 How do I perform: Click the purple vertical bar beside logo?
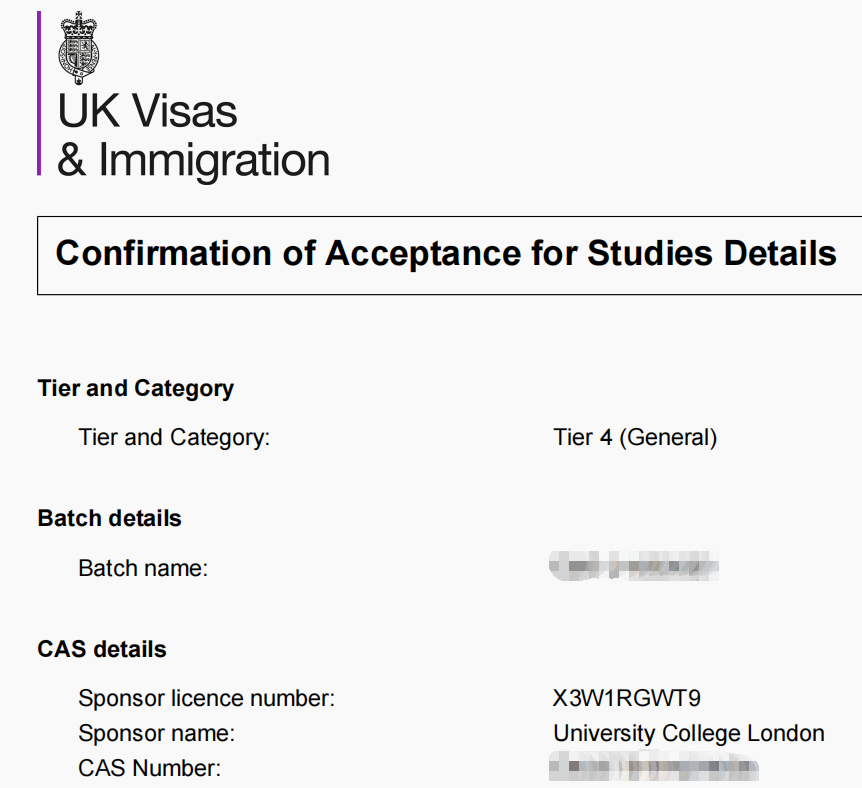pyautogui.click(x=39, y=93)
